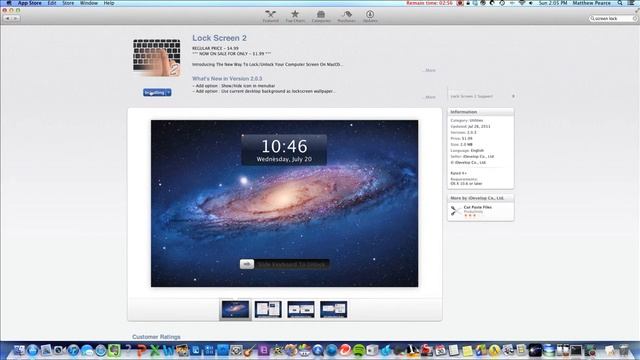Open the Installing button dropdown arrow
The image size is (640, 360).
coord(169,93)
